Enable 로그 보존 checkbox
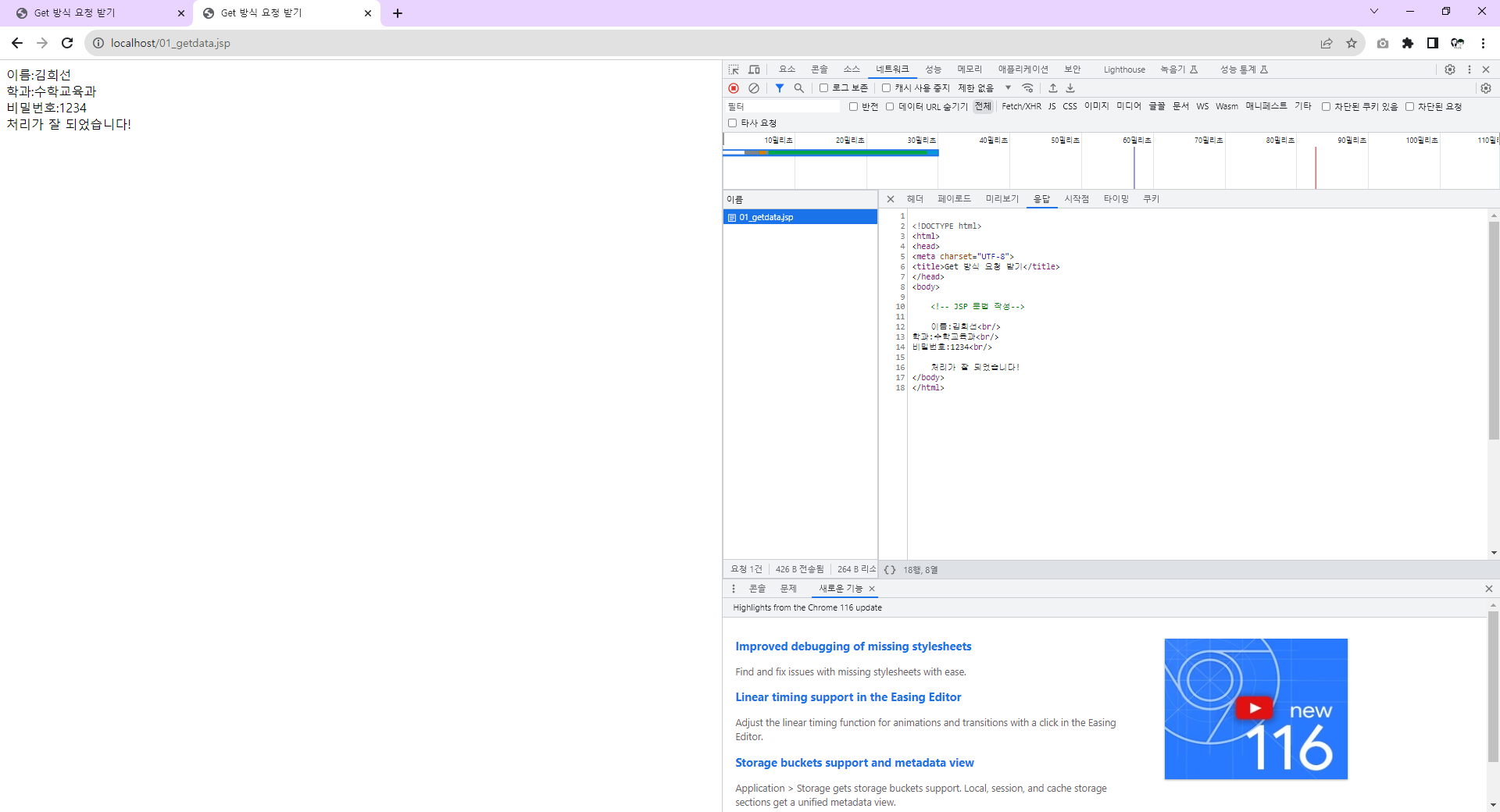 point(823,88)
